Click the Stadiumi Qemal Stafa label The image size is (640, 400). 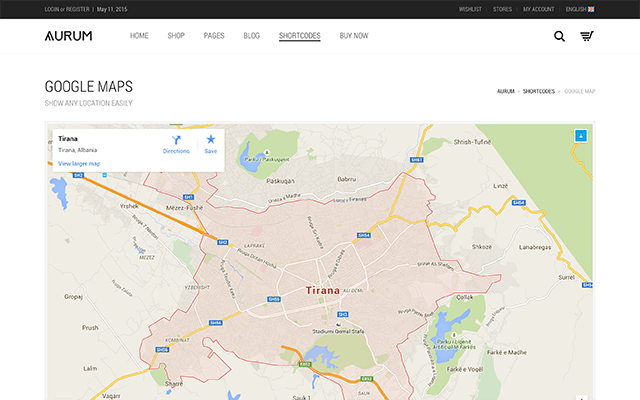pos(338,331)
